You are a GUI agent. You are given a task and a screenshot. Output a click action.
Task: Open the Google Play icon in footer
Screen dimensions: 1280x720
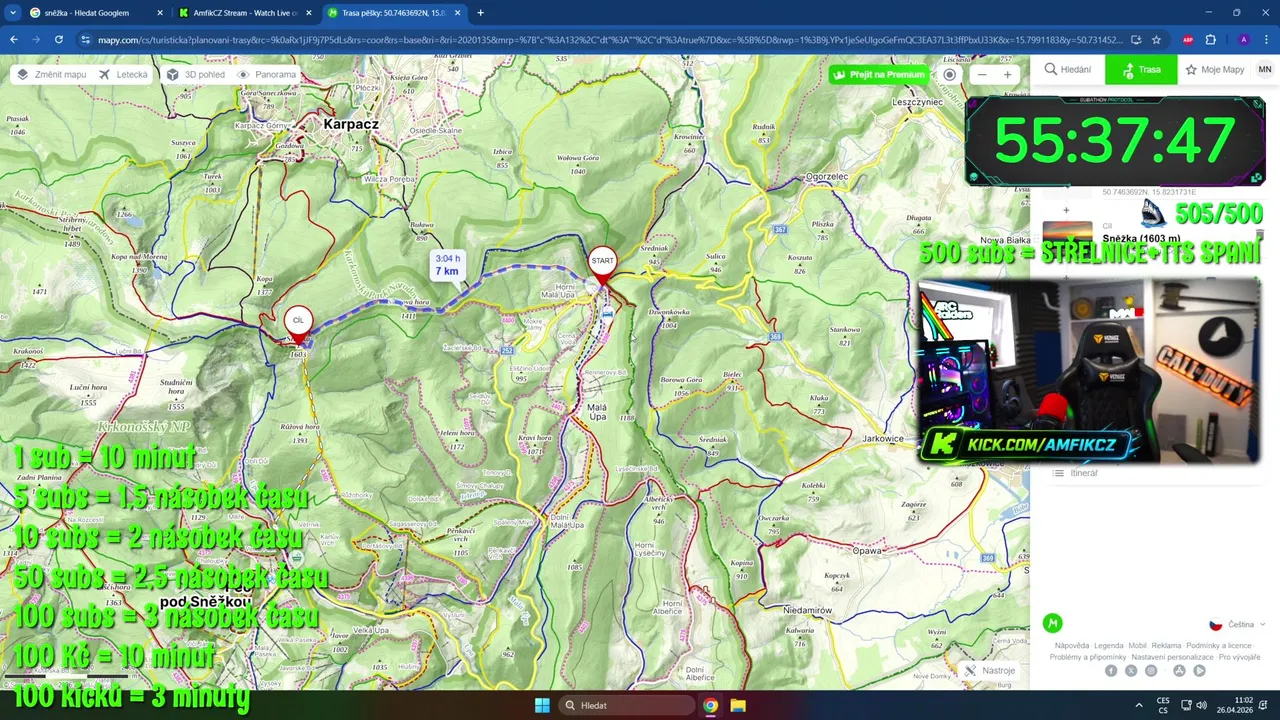pyautogui.click(x=1199, y=671)
